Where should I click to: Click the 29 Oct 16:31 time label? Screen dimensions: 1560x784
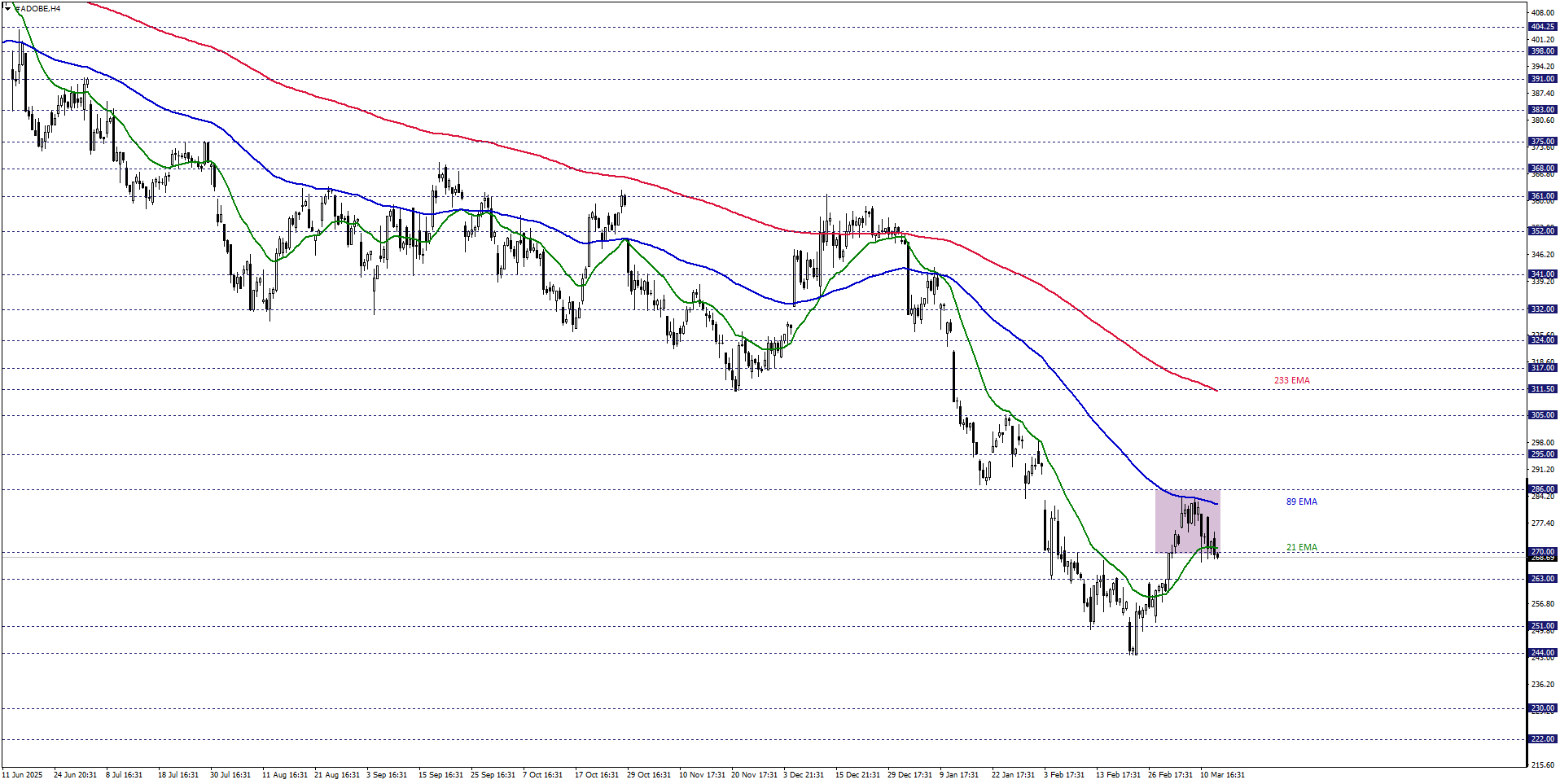click(x=649, y=774)
